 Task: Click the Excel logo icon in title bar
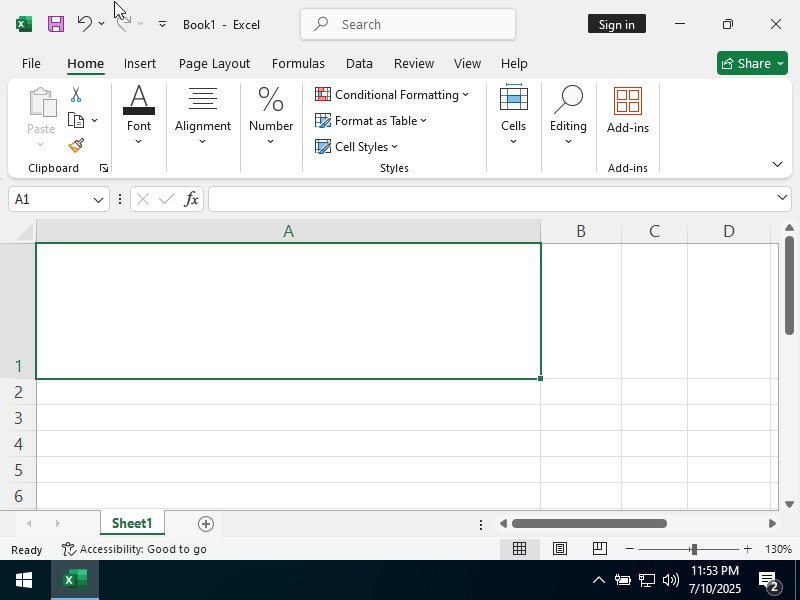pyautogui.click(x=24, y=24)
